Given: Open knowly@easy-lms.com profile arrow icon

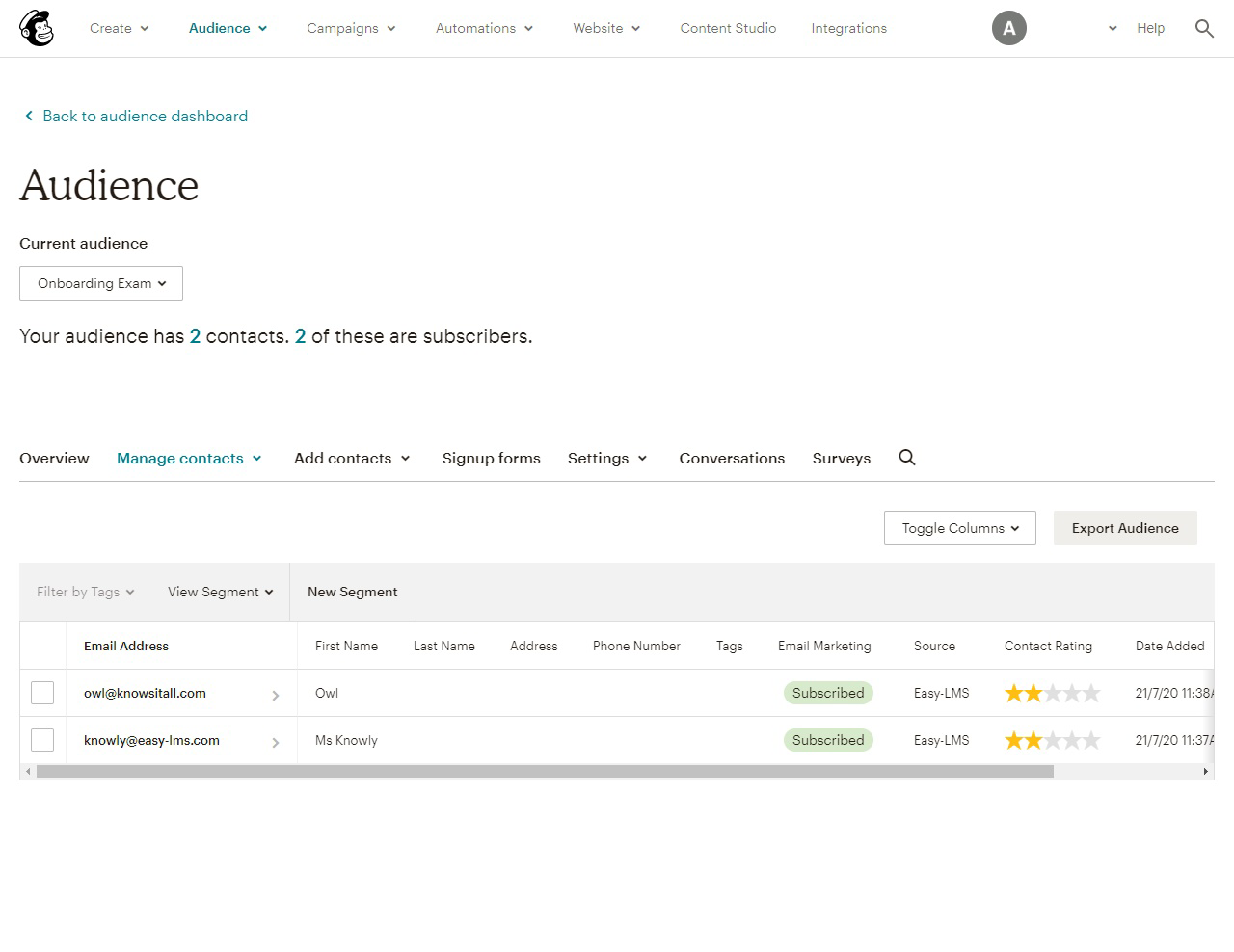Looking at the screenshot, I should coord(276,742).
